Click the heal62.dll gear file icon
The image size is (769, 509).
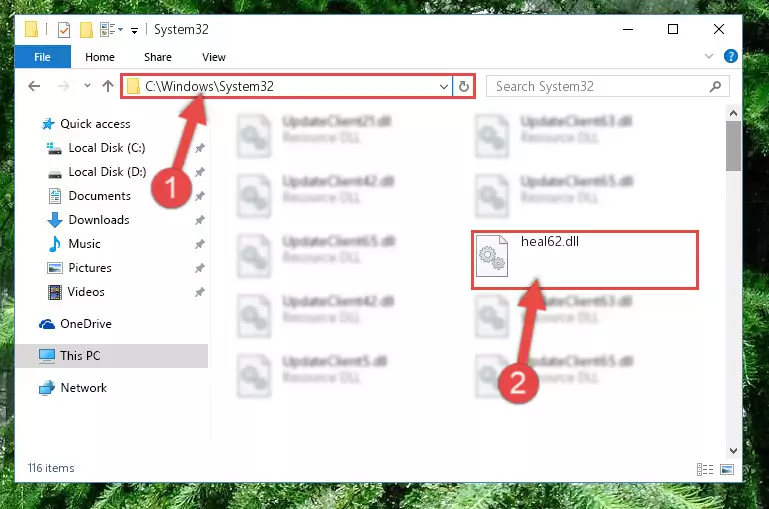coord(492,256)
